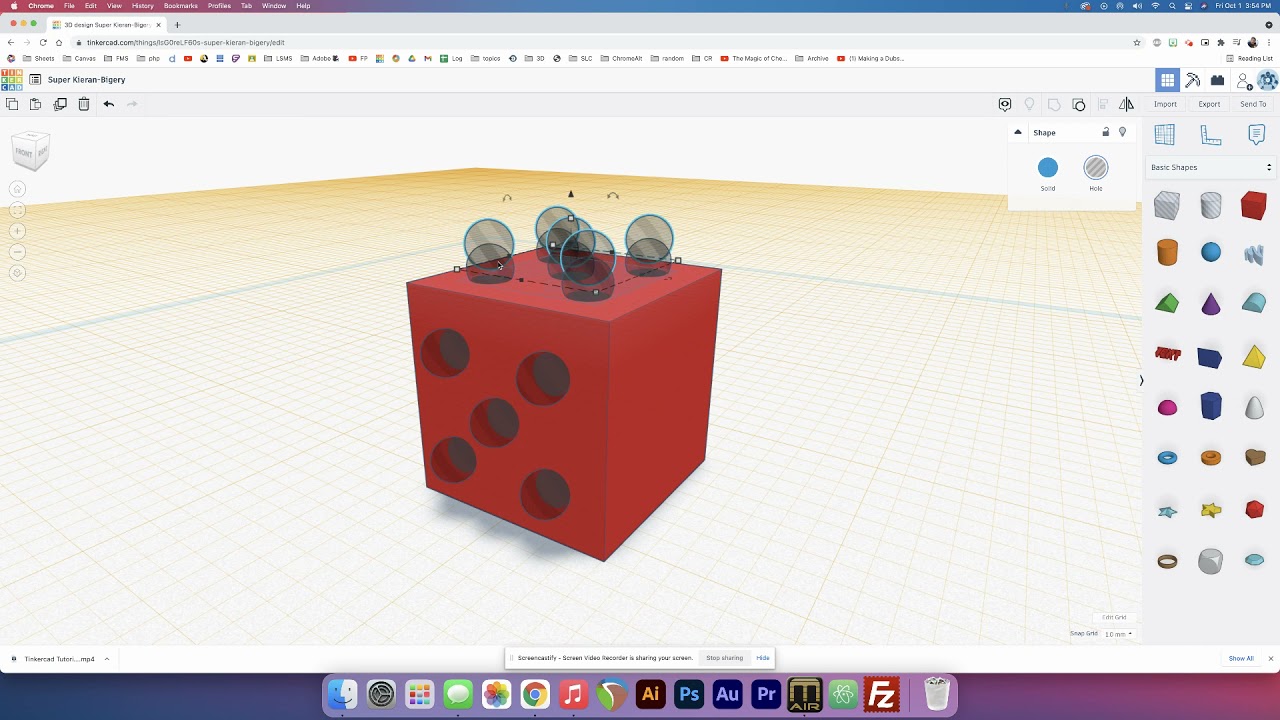Image resolution: width=1280 pixels, height=720 pixels.
Task: Pick the green Roof shape
Action: [x=1167, y=303]
